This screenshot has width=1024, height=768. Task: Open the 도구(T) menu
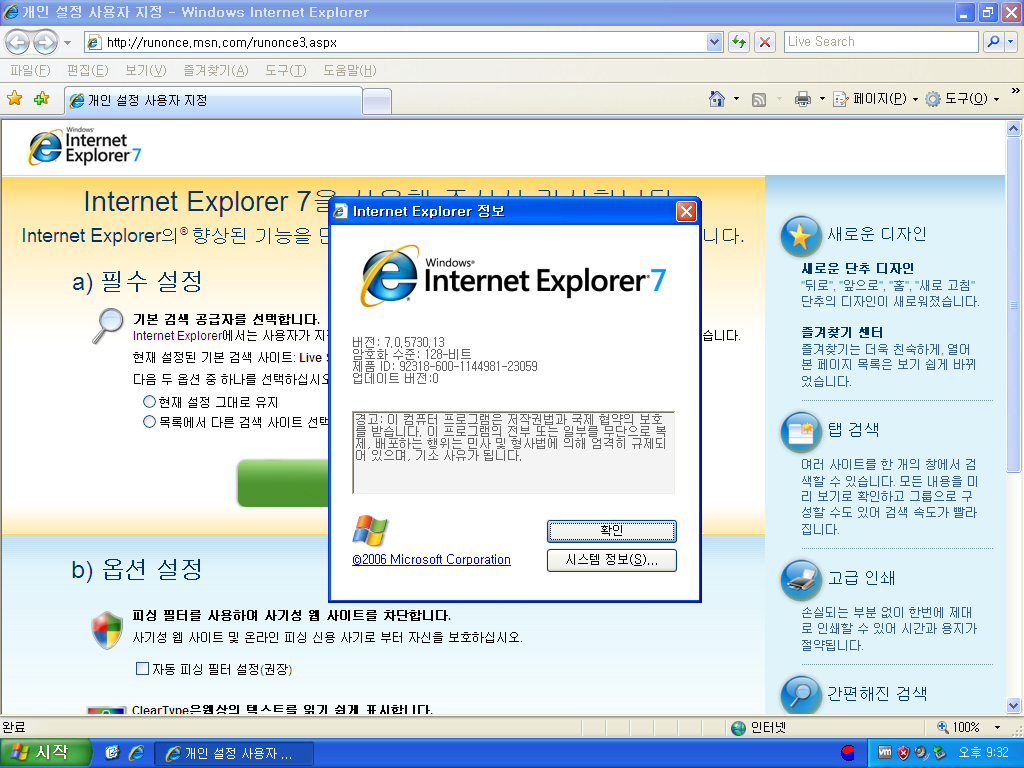[285, 70]
